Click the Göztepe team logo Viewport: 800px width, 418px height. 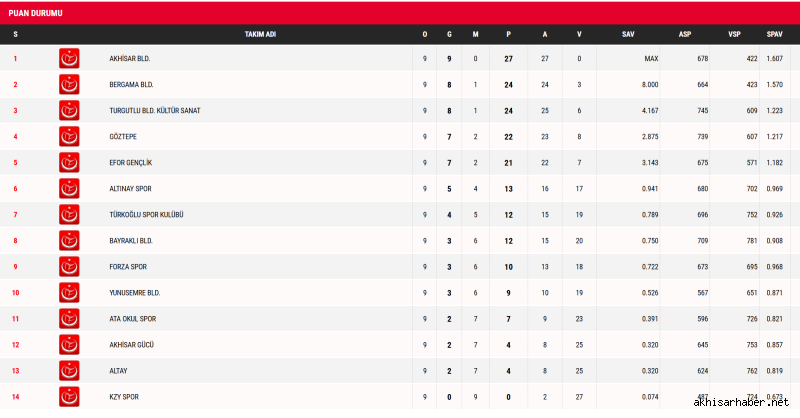tap(69, 136)
